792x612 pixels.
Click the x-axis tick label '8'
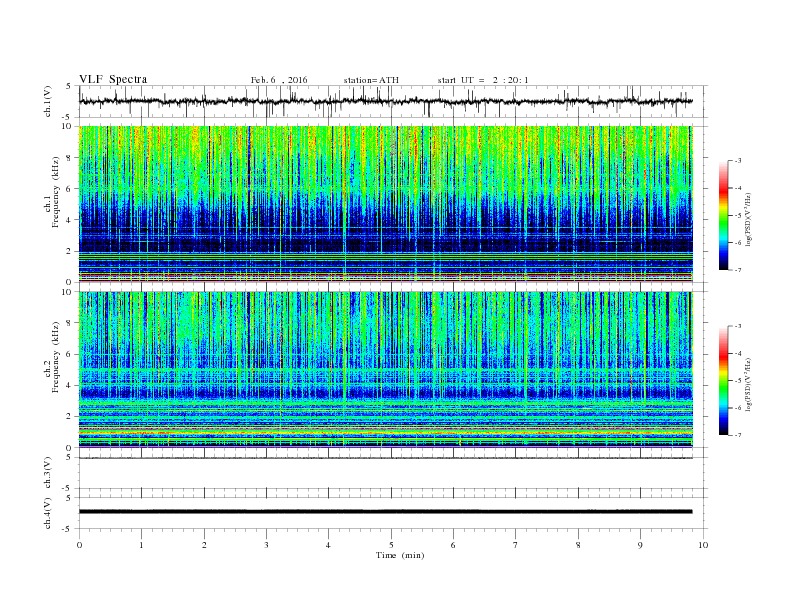[578, 545]
